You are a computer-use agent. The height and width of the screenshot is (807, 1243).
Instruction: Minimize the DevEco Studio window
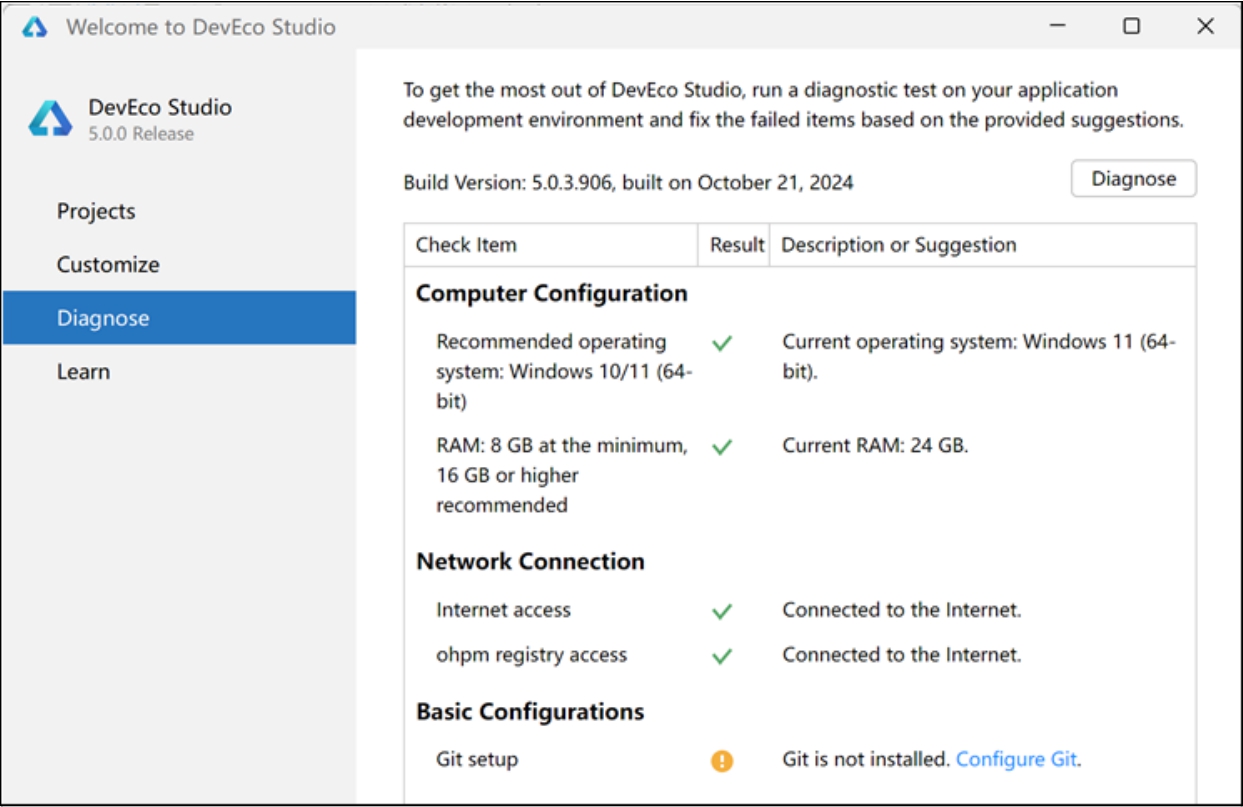pos(1057,27)
